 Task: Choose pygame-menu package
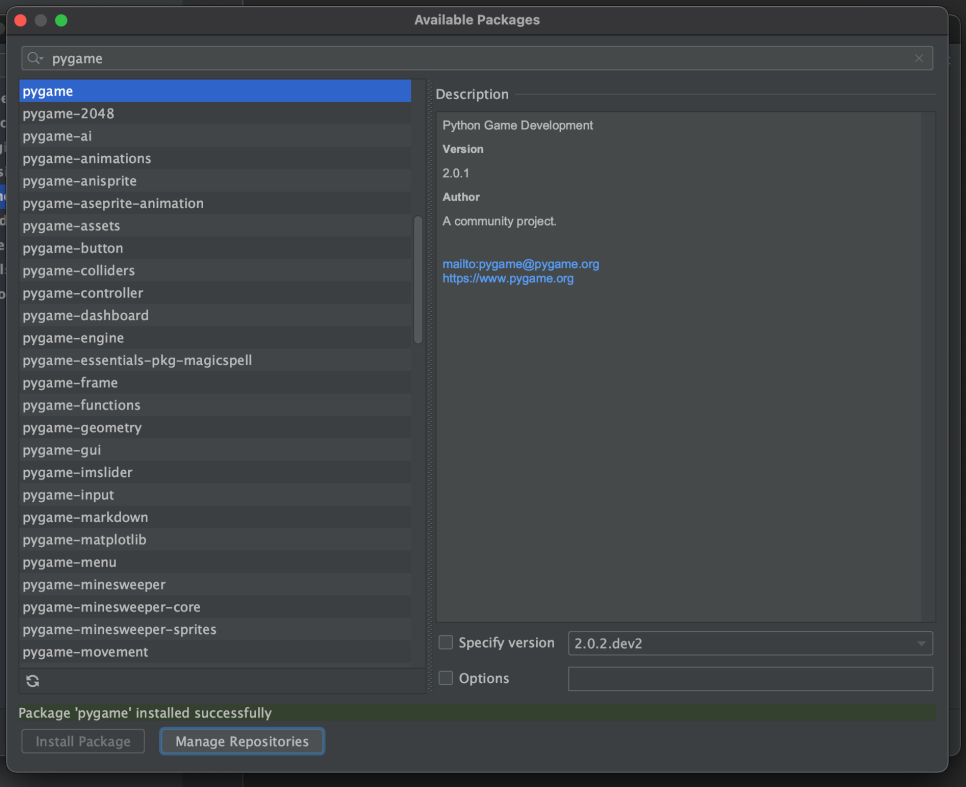[x=215, y=562]
